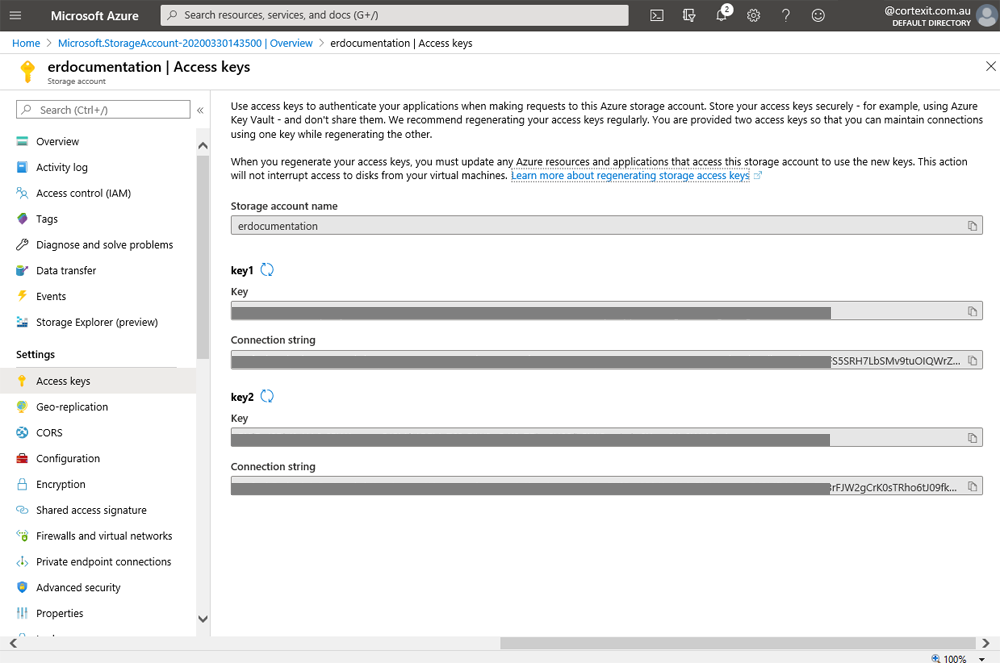Follow the regenerating storage access keys link
The height and width of the screenshot is (663, 1000).
click(x=630, y=176)
